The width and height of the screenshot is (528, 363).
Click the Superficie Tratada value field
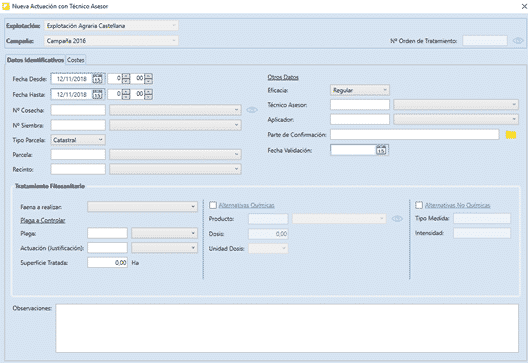tap(107, 263)
